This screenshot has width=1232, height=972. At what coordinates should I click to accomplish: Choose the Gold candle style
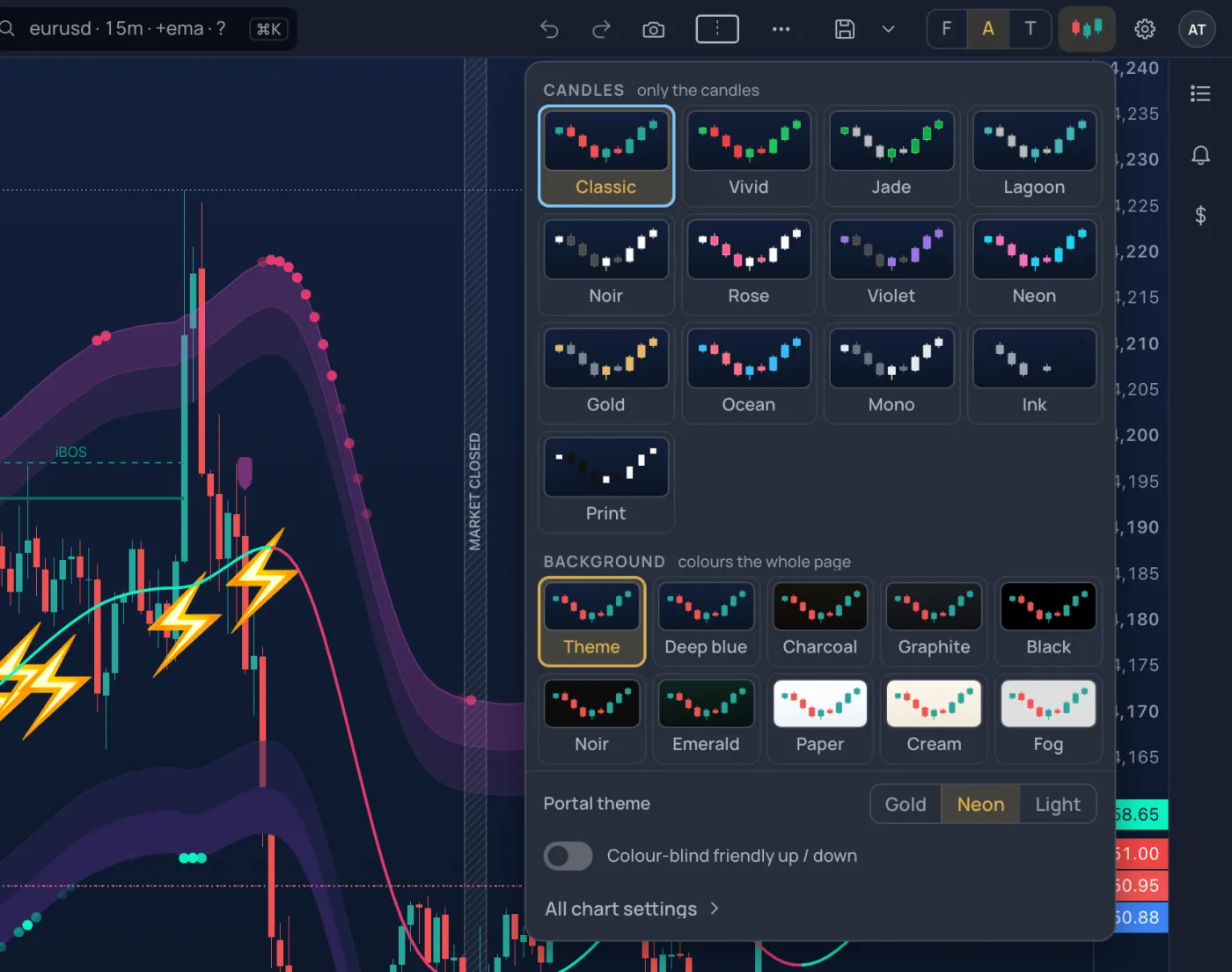tap(606, 373)
